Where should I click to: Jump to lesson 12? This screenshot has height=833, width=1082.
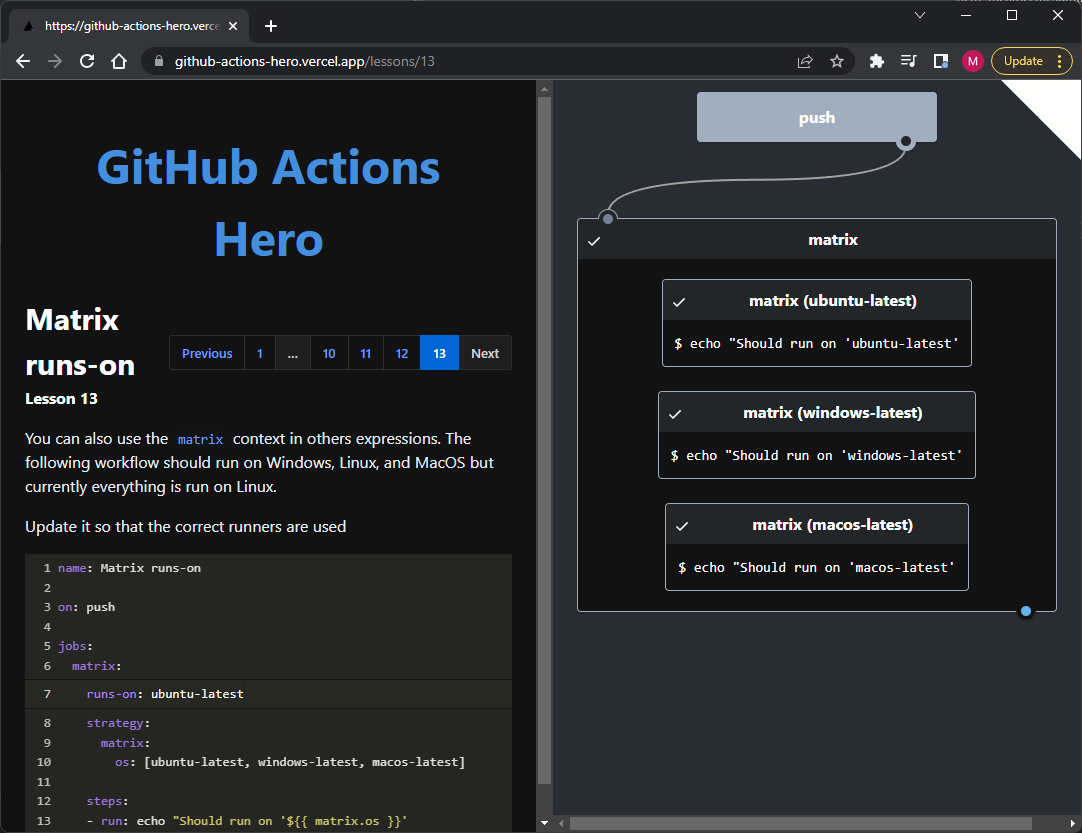tap(402, 353)
